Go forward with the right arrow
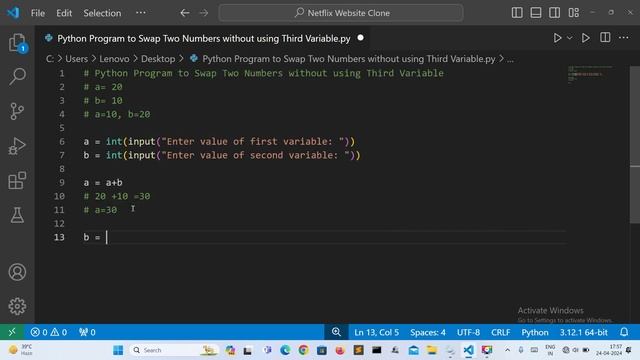Image resolution: width=640 pixels, height=360 pixels. pos(204,13)
